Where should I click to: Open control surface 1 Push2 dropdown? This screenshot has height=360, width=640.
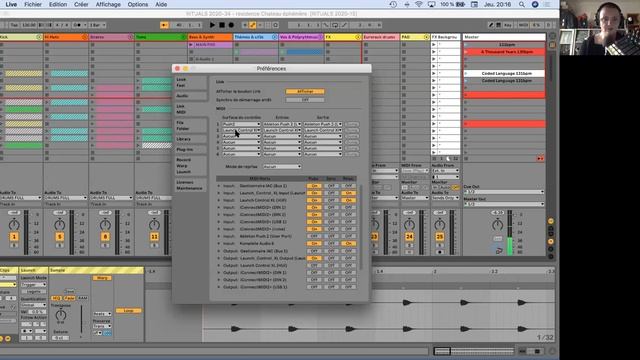[241, 124]
